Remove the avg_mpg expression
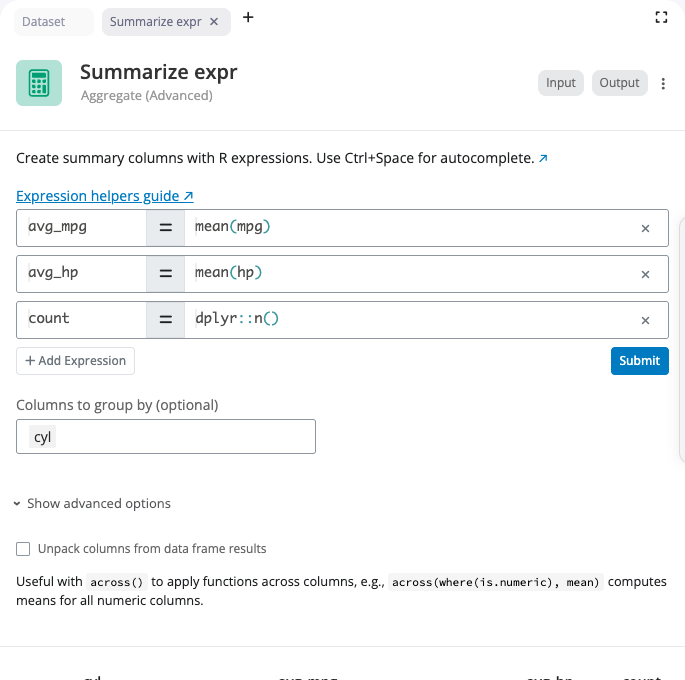Viewport: 685px width, 680px height. 645,228
